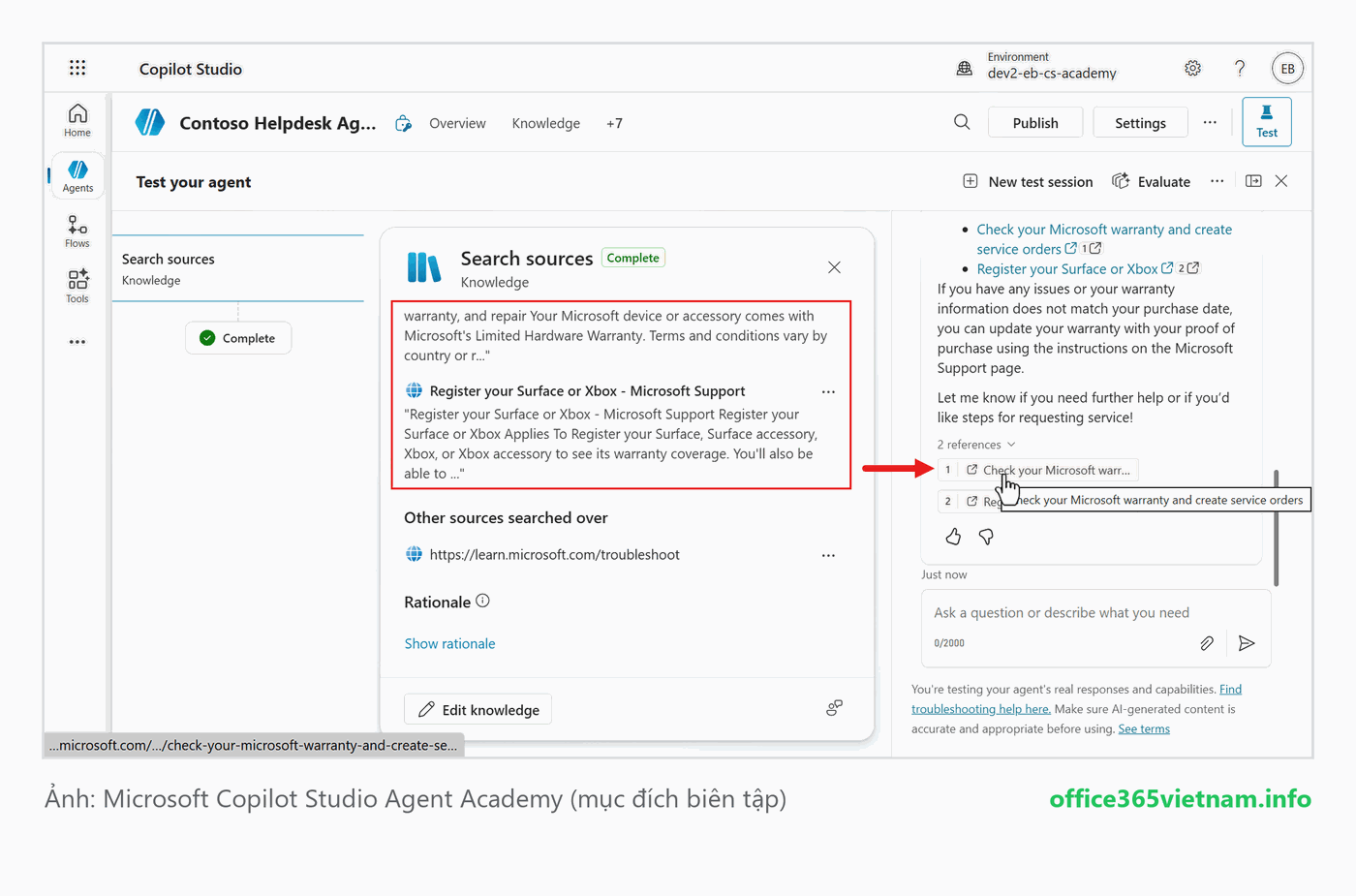Open more options ellipsis in sidebar

pyautogui.click(x=77, y=342)
